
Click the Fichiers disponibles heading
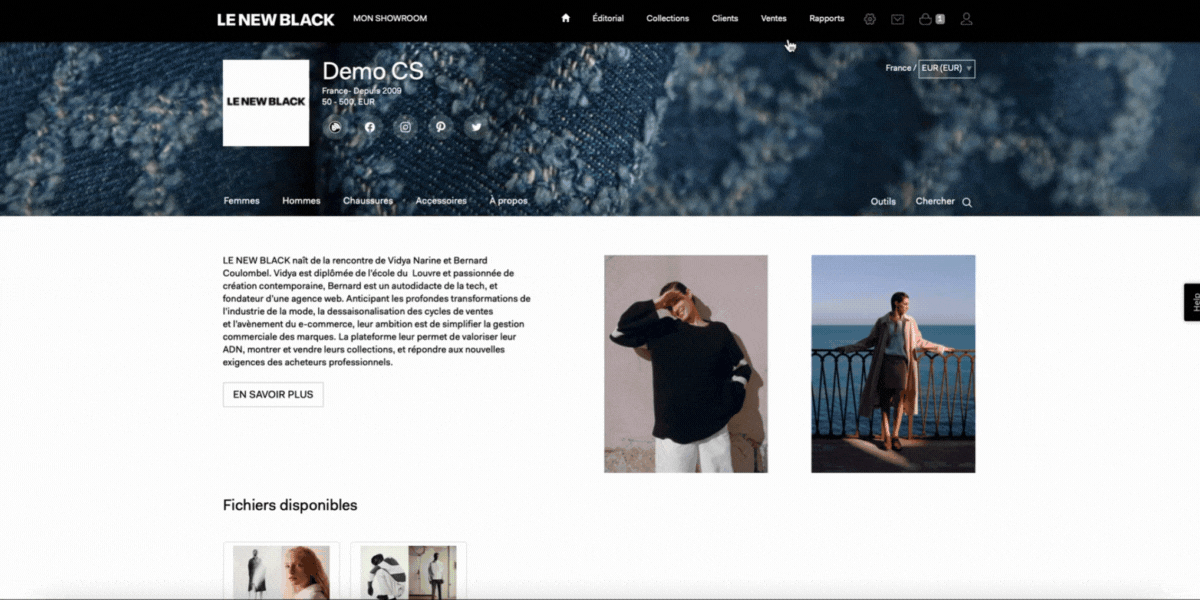(x=290, y=505)
